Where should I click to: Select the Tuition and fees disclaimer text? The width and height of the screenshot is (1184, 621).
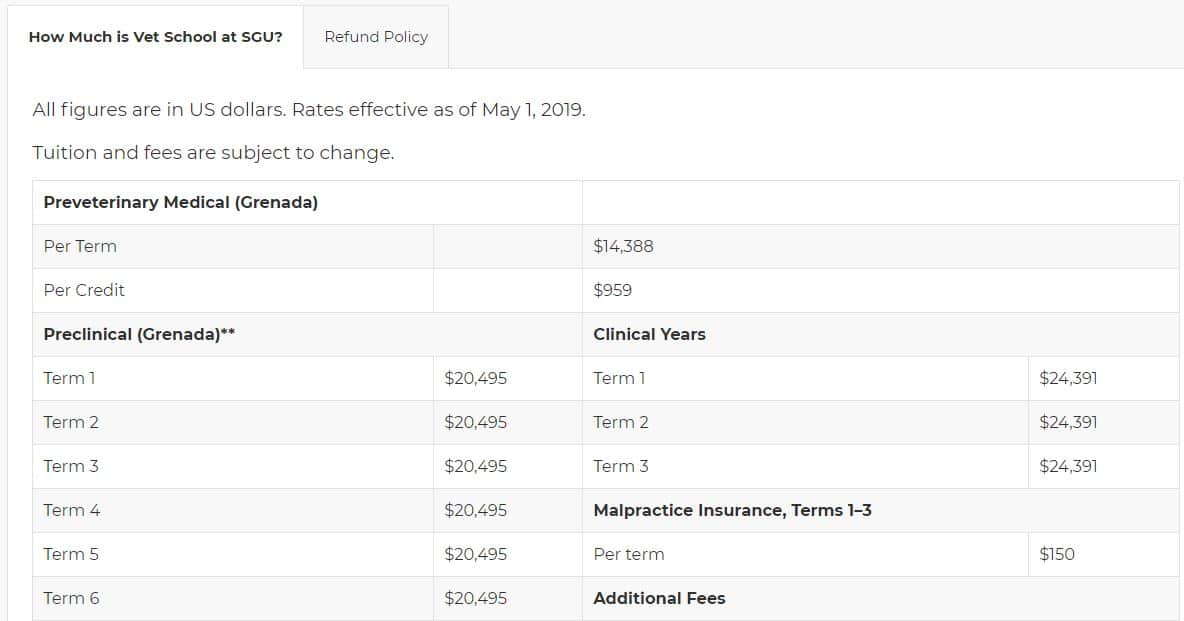pos(211,153)
